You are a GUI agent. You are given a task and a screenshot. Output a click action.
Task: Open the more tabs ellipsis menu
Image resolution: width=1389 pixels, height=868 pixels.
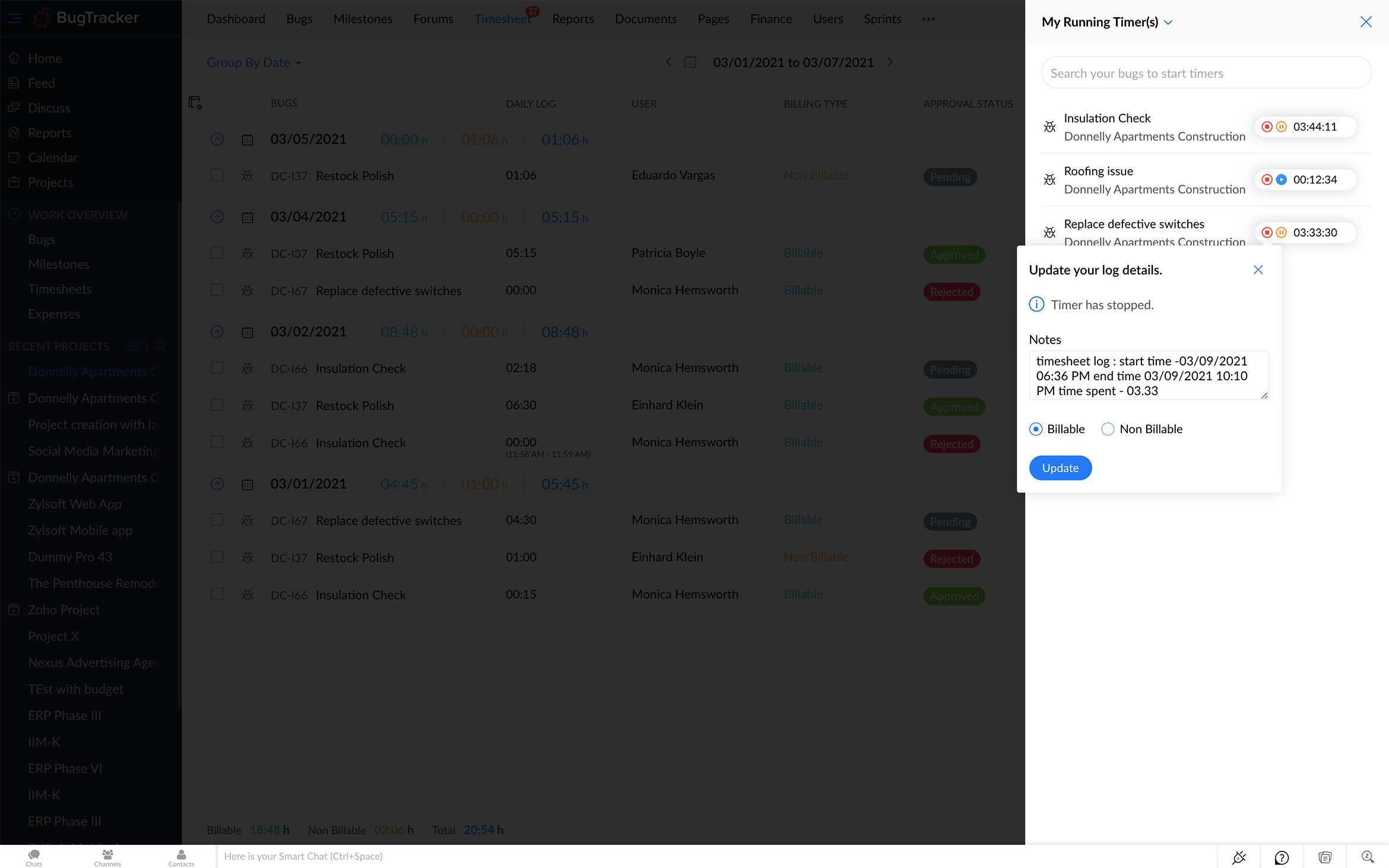tap(928, 19)
